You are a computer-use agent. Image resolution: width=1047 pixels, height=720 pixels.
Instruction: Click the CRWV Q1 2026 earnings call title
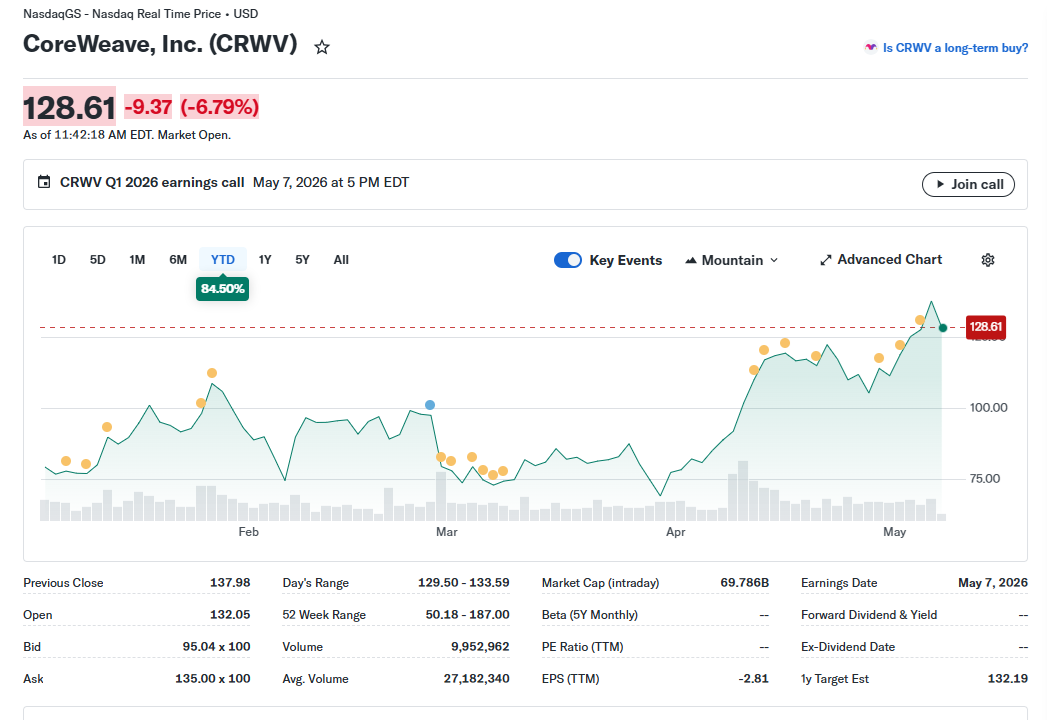[152, 182]
